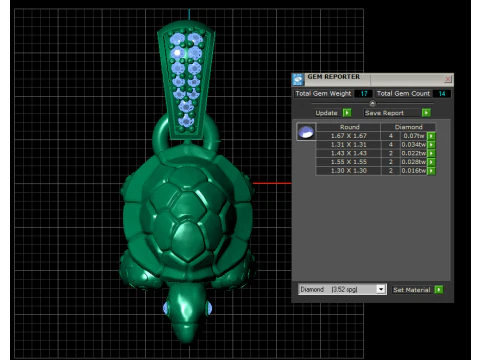480x360 pixels.
Task: Select the 1.43 X 1.43 size cell
Action: click(x=348, y=153)
